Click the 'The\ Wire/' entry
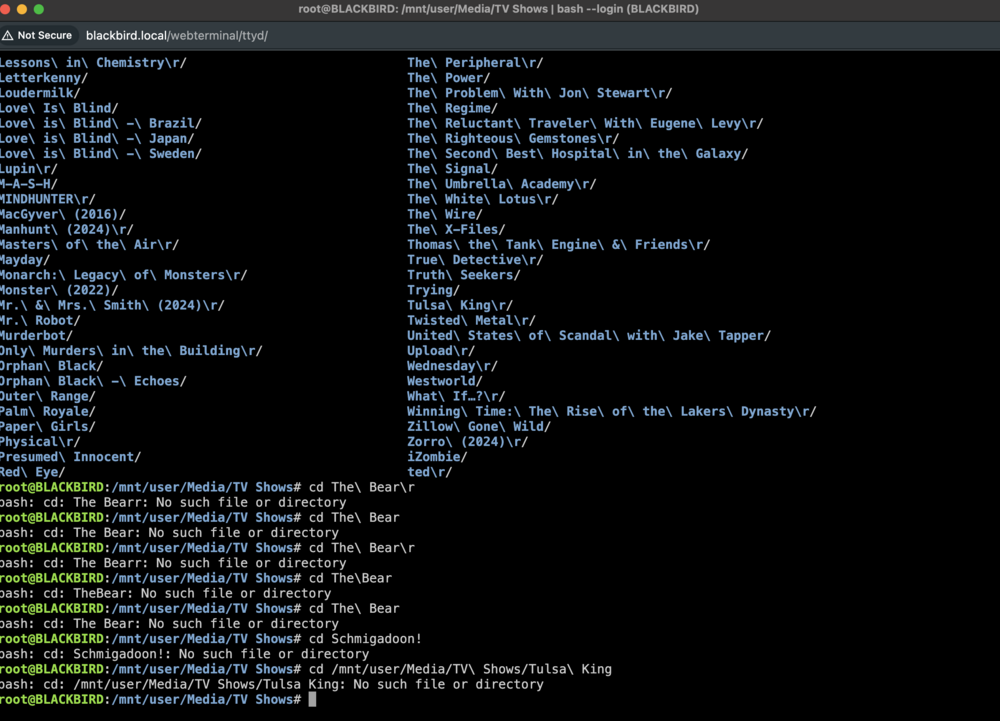The width and height of the screenshot is (1000, 721). point(445,214)
